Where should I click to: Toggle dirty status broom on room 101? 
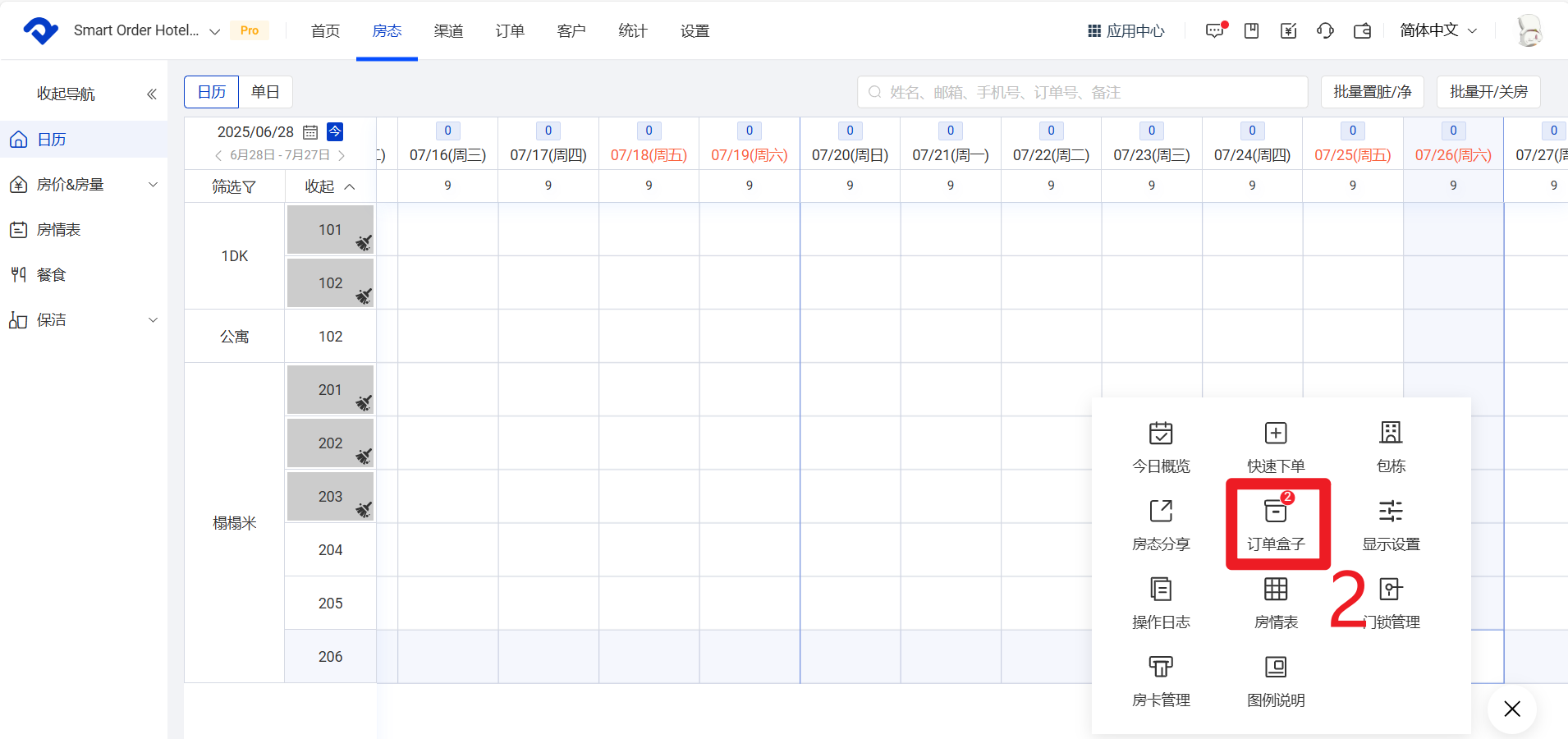364,243
